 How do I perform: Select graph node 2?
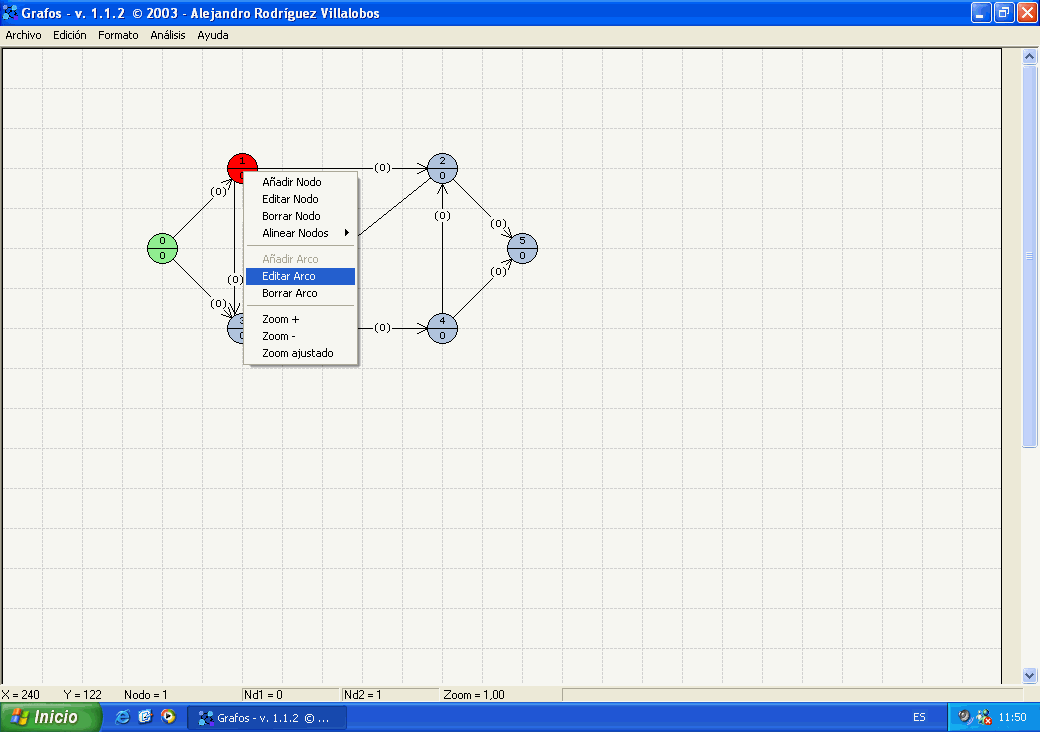click(442, 168)
